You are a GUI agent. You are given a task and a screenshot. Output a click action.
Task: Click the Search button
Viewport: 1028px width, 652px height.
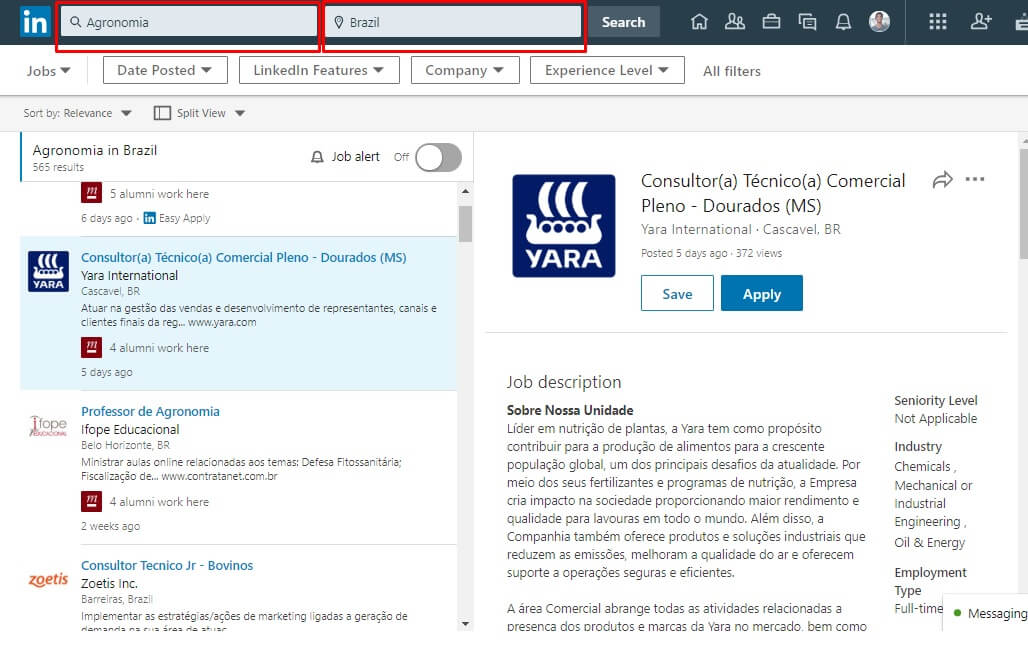pos(623,22)
